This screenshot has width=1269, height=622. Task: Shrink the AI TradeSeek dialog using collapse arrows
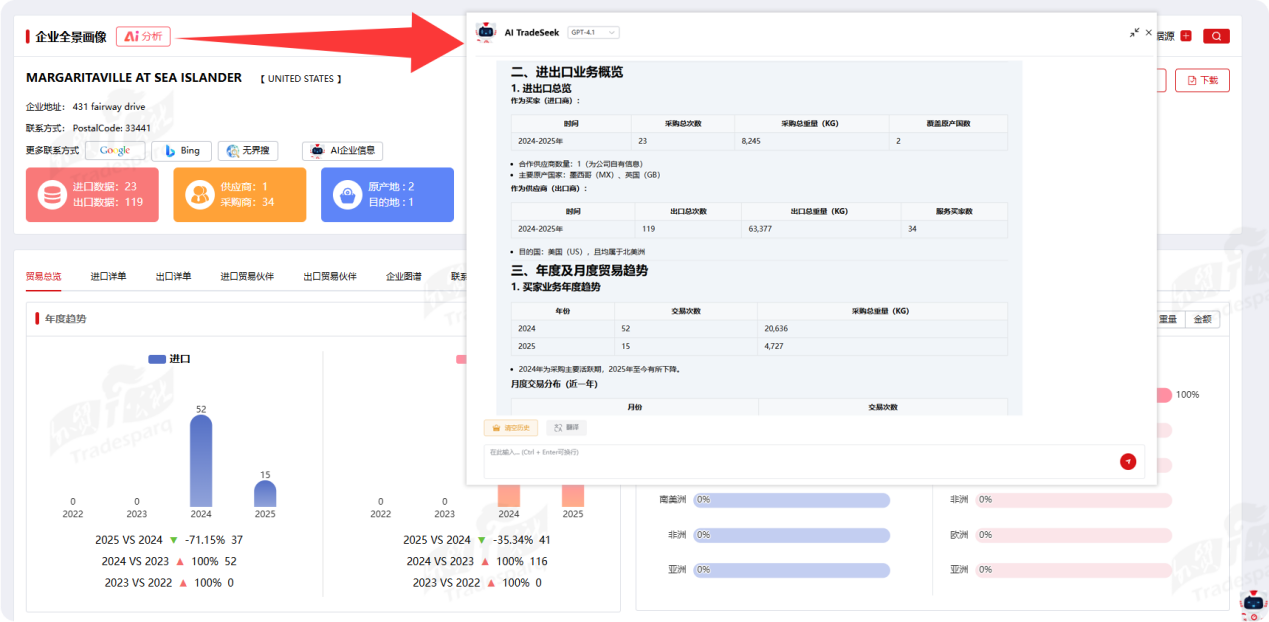pyautogui.click(x=1134, y=33)
